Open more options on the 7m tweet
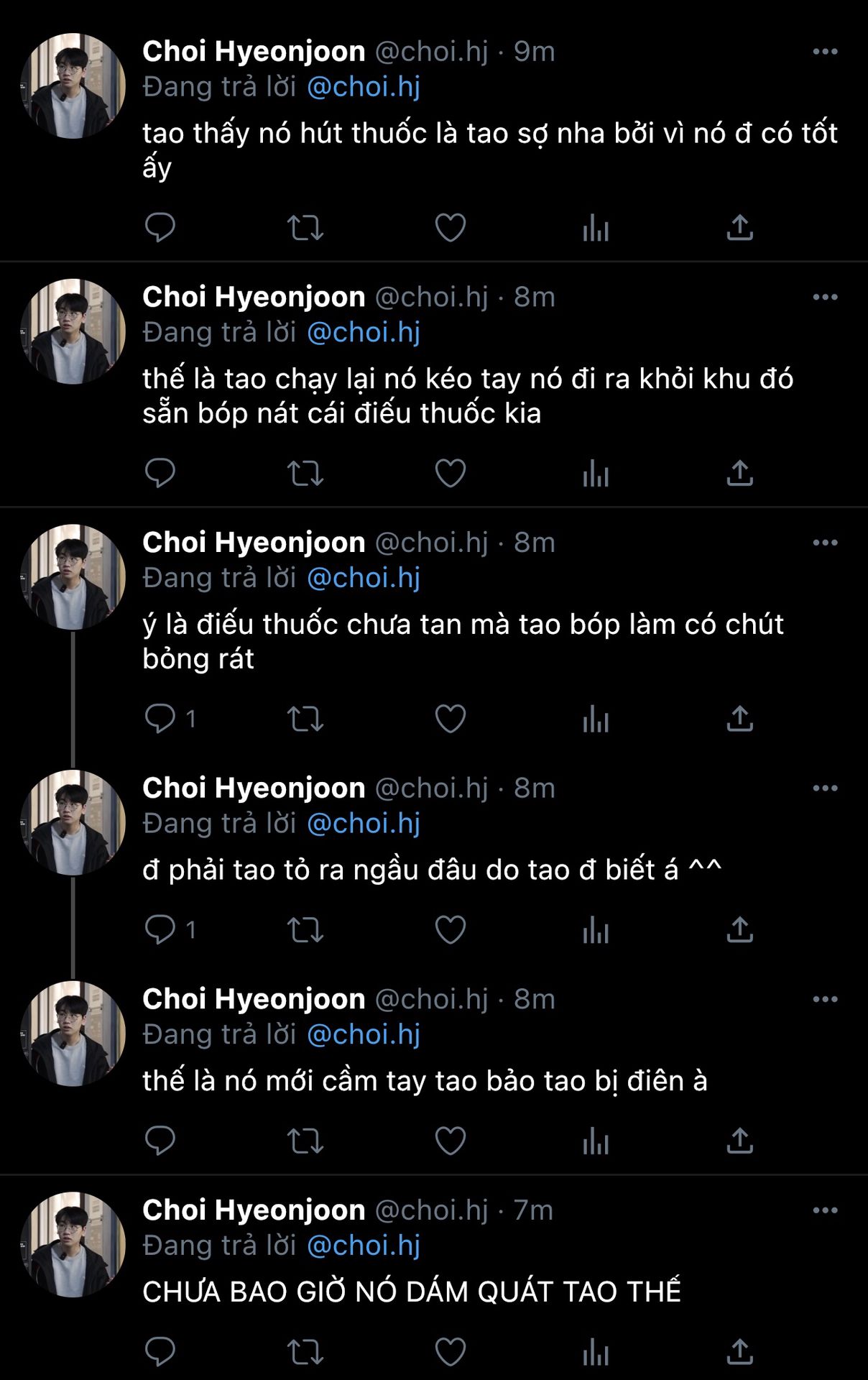The image size is (868, 1380). click(825, 1210)
